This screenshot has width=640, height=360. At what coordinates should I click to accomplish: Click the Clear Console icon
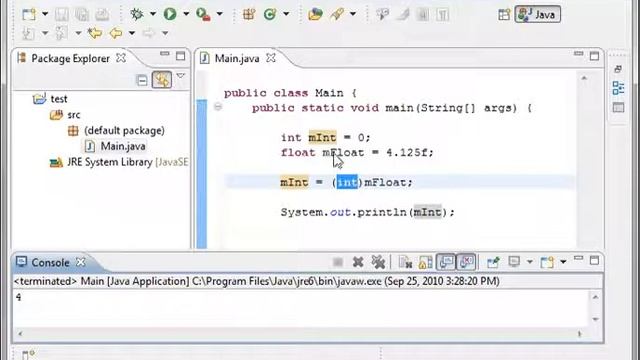[x=405, y=262]
